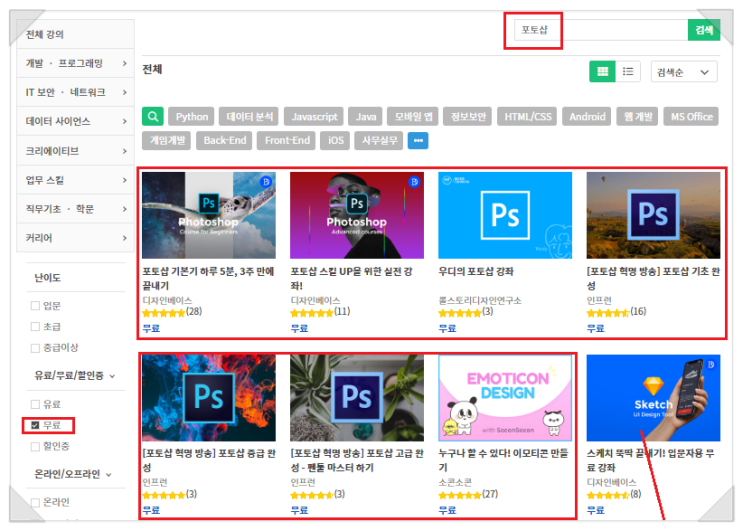Click the search input field containing 포토샵
This screenshot has width=743, height=531.
[x=600, y=30]
